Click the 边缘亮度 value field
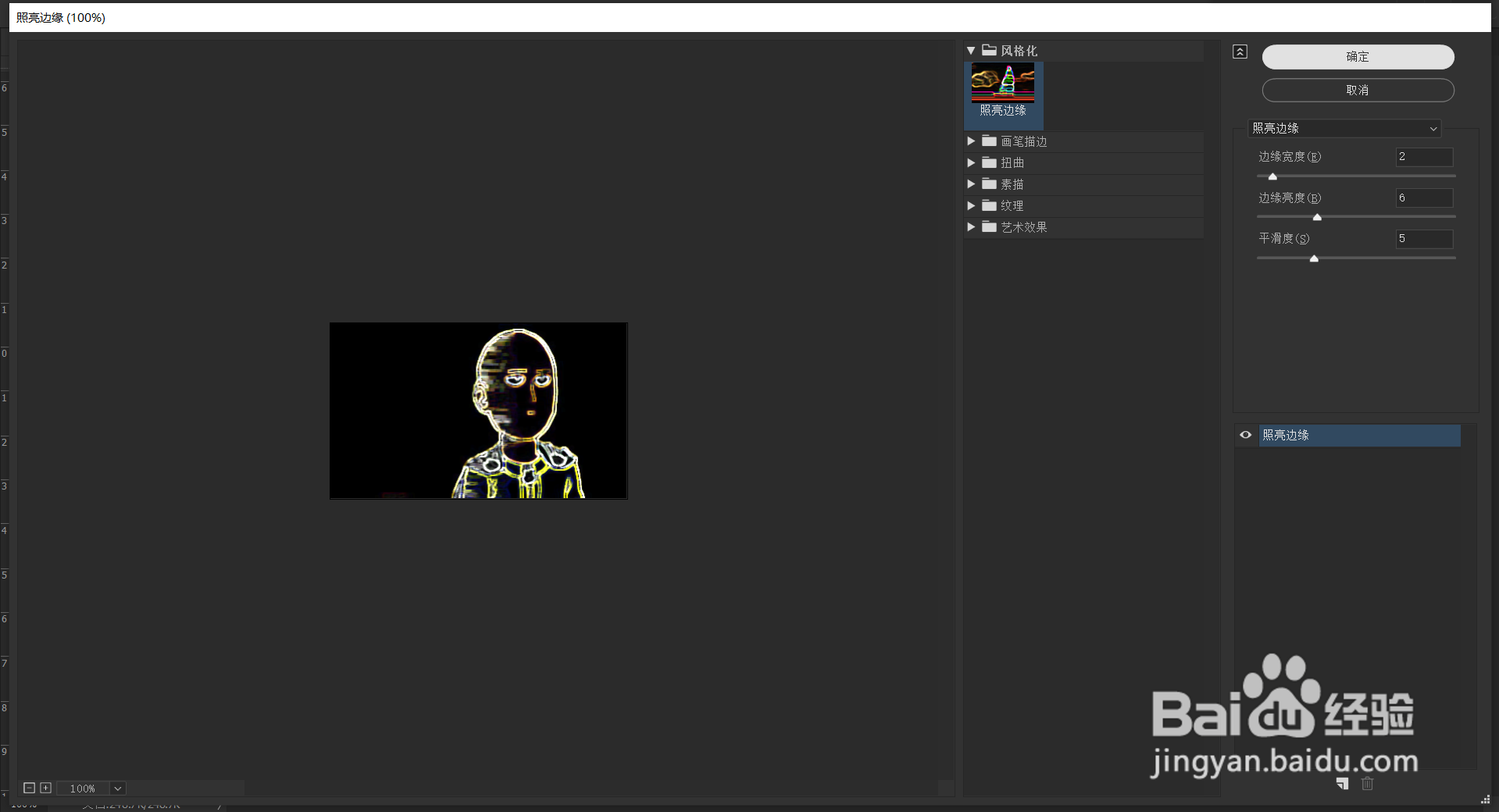This screenshot has width=1499, height=812. pyautogui.click(x=1424, y=198)
